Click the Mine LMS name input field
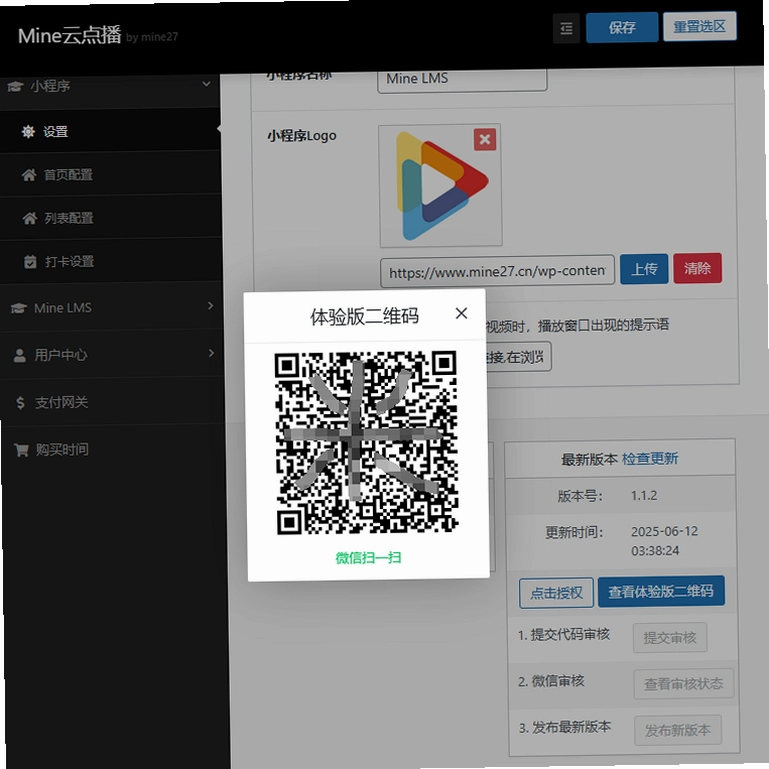This screenshot has height=769, width=769. click(x=462, y=78)
